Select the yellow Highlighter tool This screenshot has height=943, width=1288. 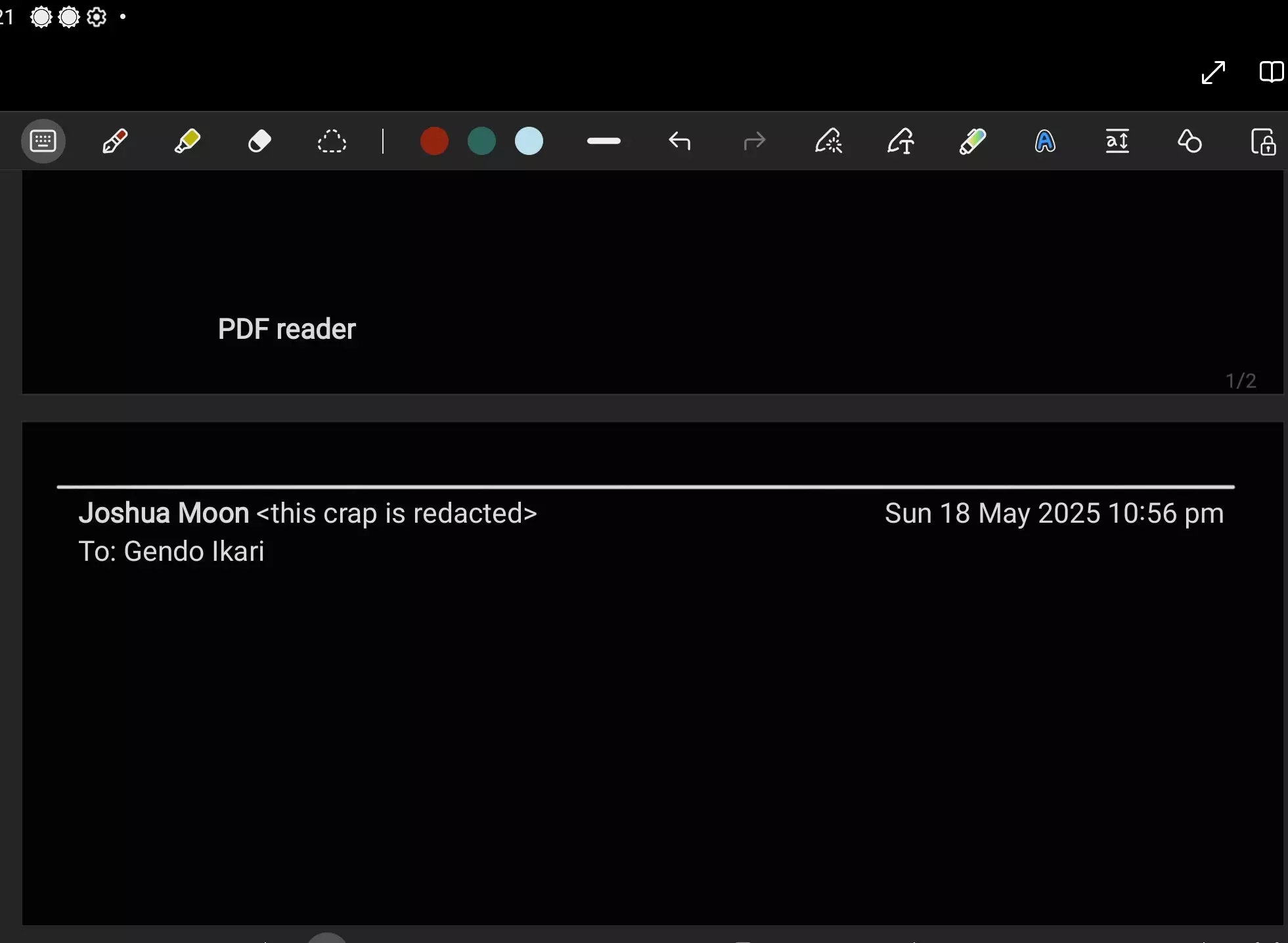(x=187, y=141)
